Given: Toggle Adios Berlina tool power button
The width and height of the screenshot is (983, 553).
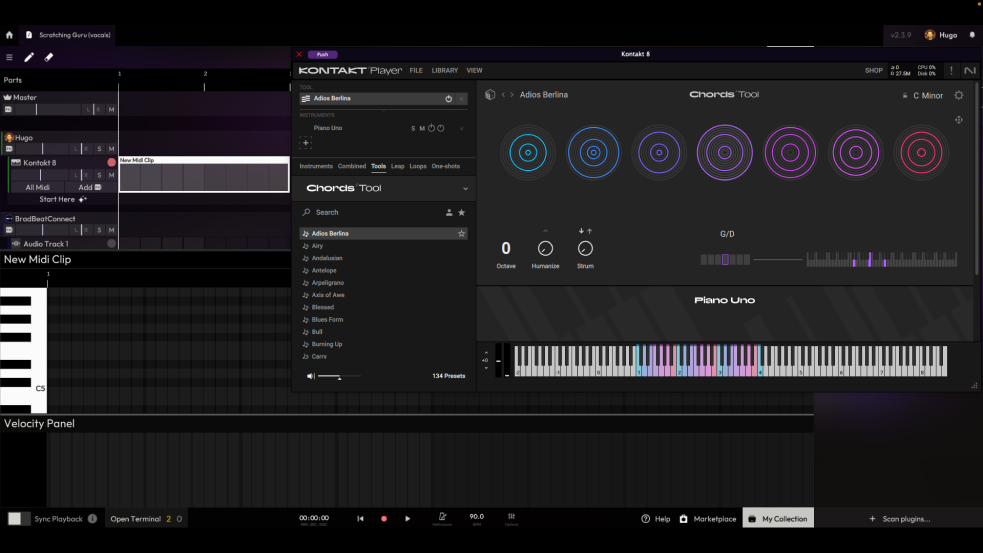Looking at the screenshot, I should (448, 99).
